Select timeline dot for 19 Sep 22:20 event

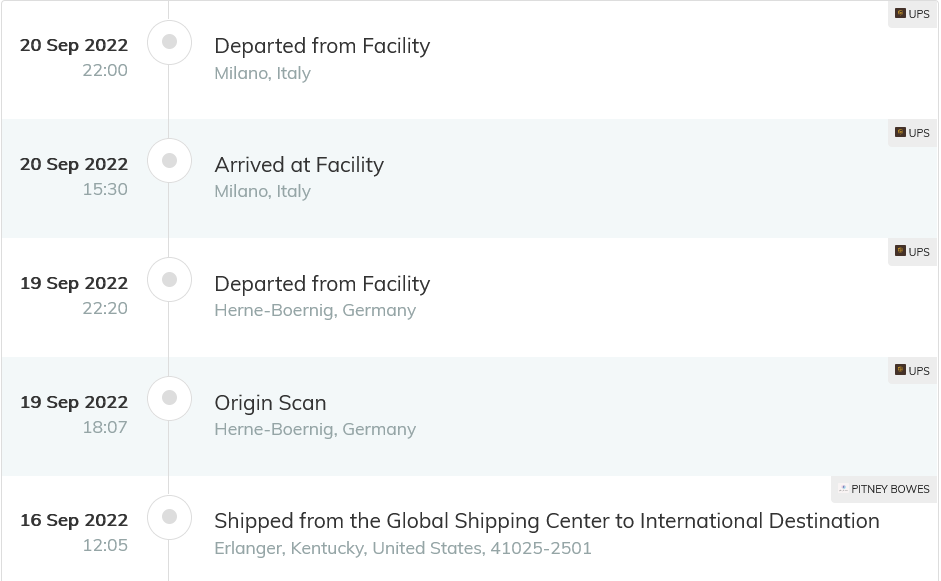coord(169,280)
